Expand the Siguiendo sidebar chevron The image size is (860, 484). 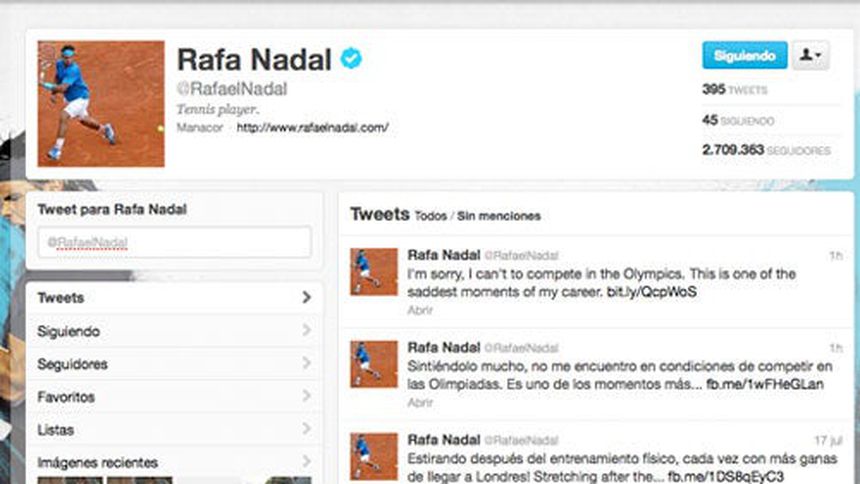click(x=306, y=331)
